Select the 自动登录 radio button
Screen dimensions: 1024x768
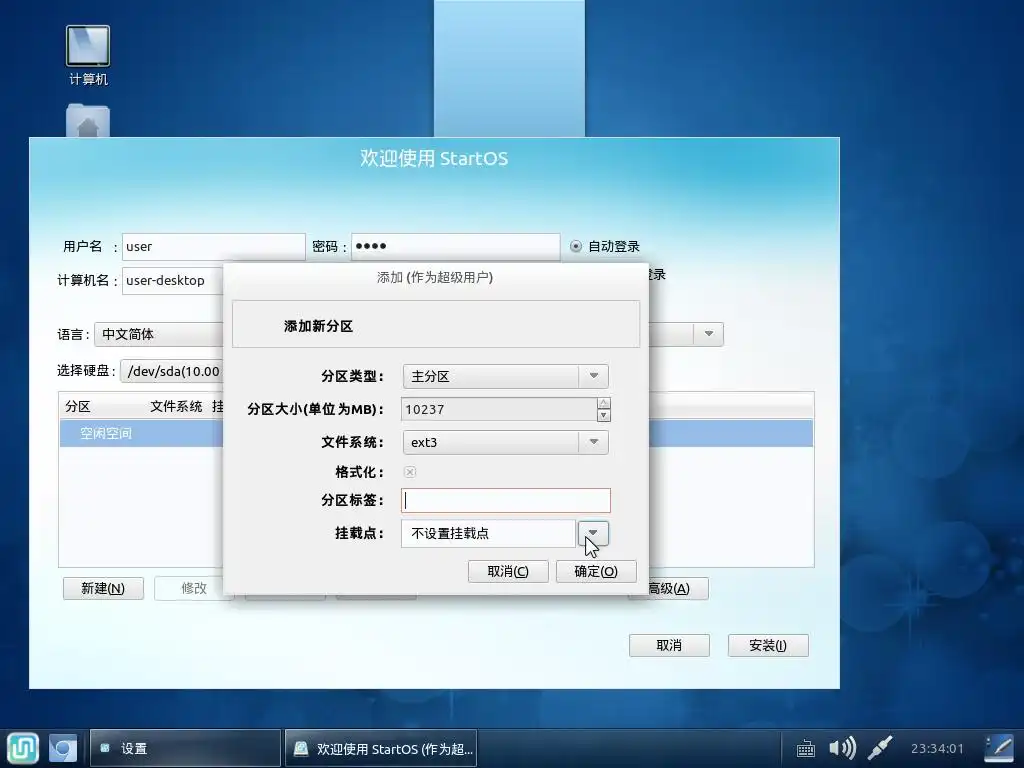coord(576,246)
